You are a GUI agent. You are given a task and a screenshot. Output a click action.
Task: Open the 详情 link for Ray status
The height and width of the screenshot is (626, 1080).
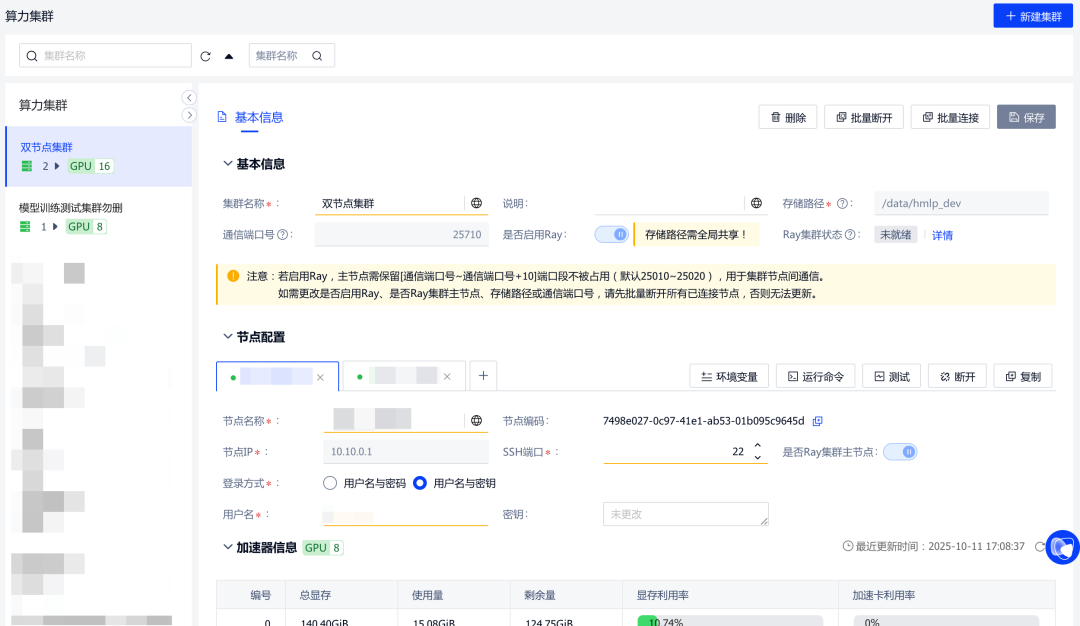coord(942,235)
